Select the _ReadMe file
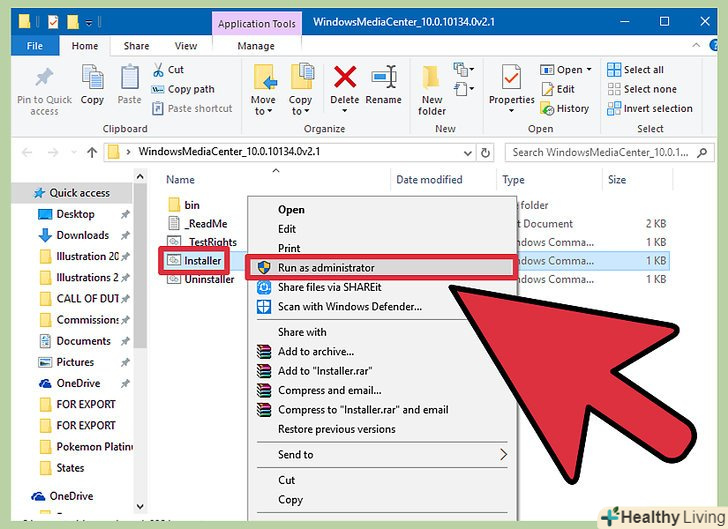The image size is (728, 529). [x=198, y=223]
